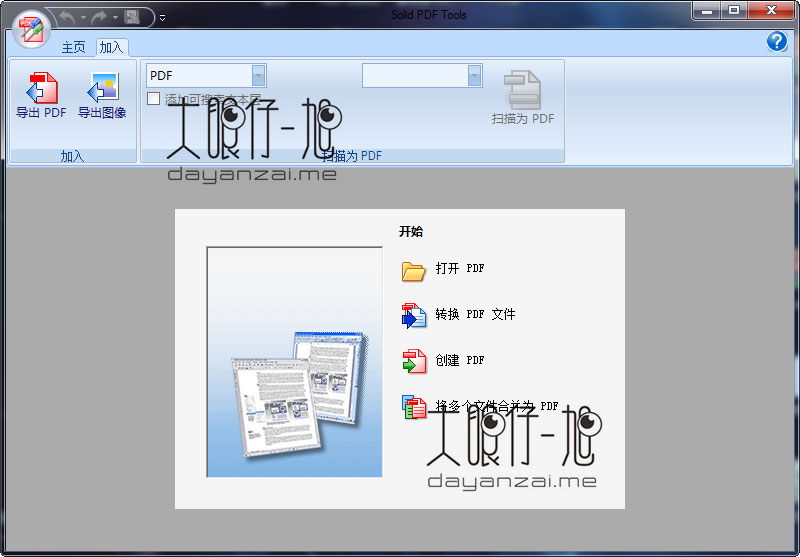Image resolution: width=800 pixels, height=557 pixels.
Task: Click the 转换 PDF 文件 link text
Action: (x=475, y=314)
